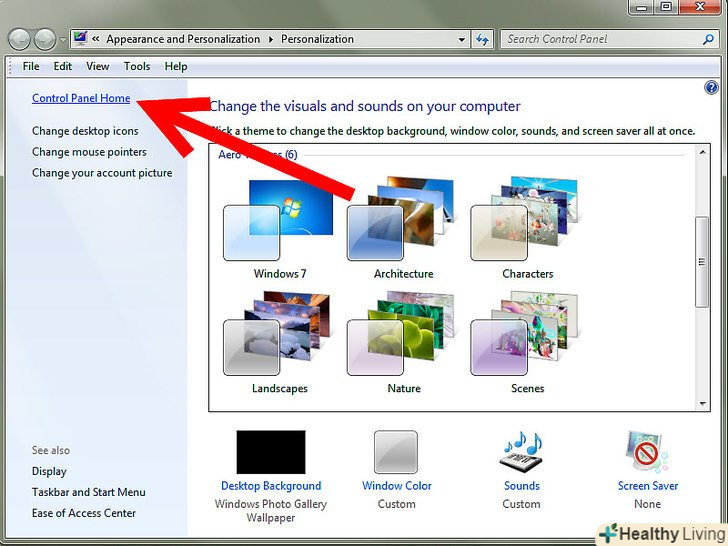Open the Window Color link
Viewport: 728px width, 546px height.
(x=396, y=486)
